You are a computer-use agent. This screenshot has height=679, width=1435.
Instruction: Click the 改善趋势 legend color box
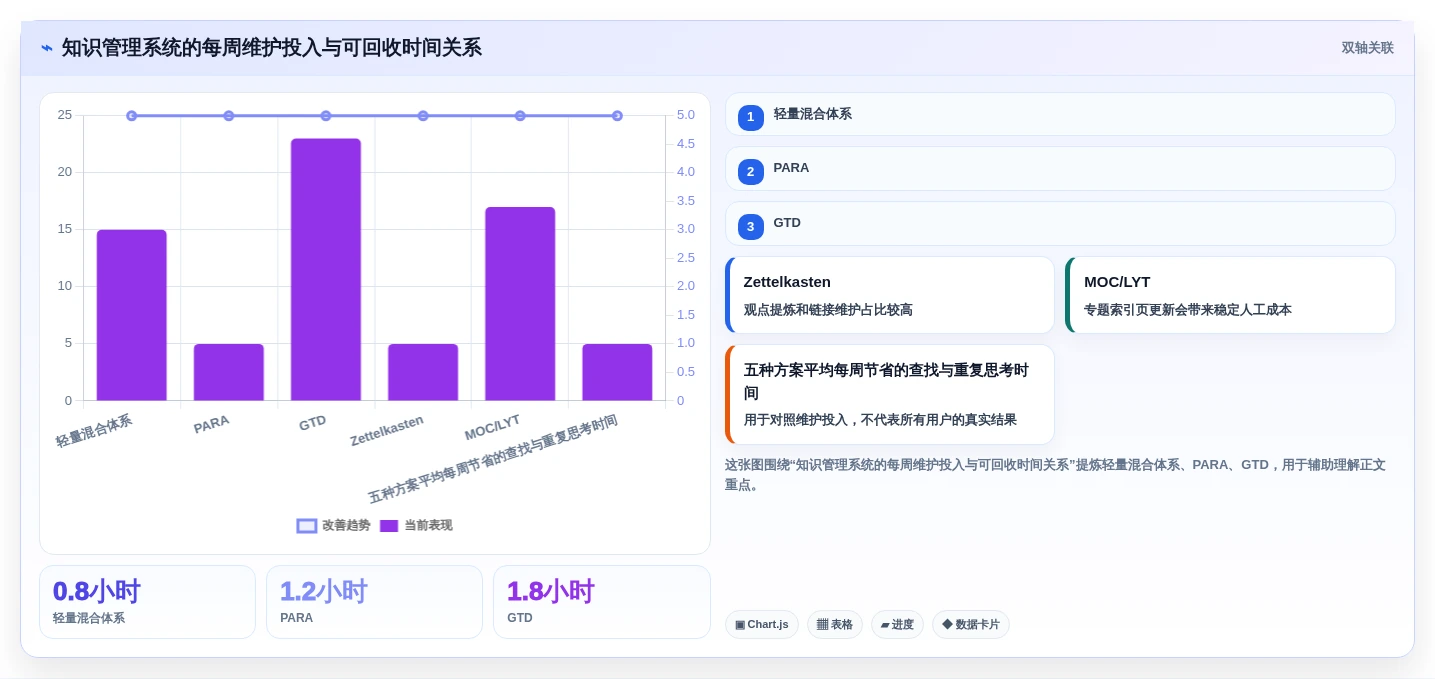pyautogui.click(x=307, y=526)
